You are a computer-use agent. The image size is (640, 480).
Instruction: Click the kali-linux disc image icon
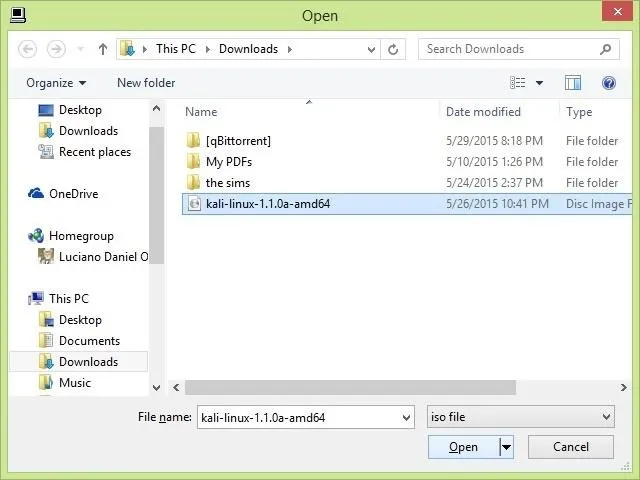[194, 203]
